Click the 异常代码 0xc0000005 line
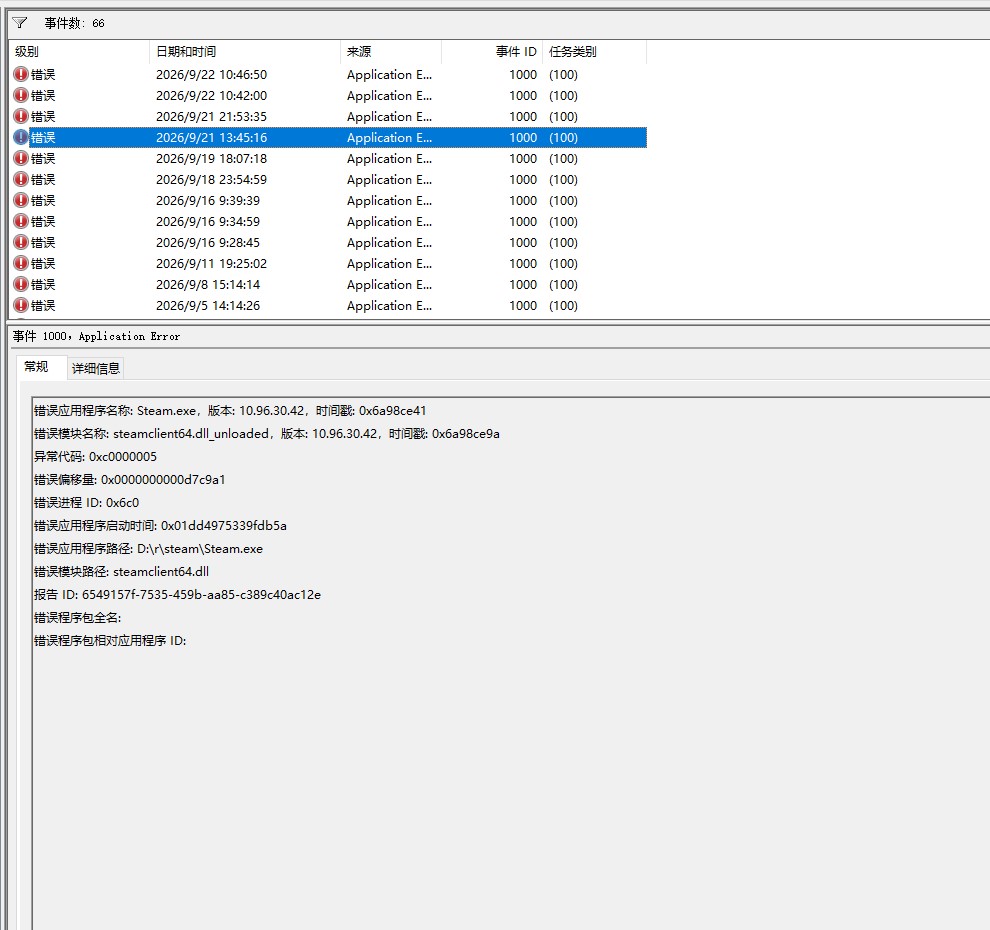This screenshot has width=990, height=930. tap(95, 456)
